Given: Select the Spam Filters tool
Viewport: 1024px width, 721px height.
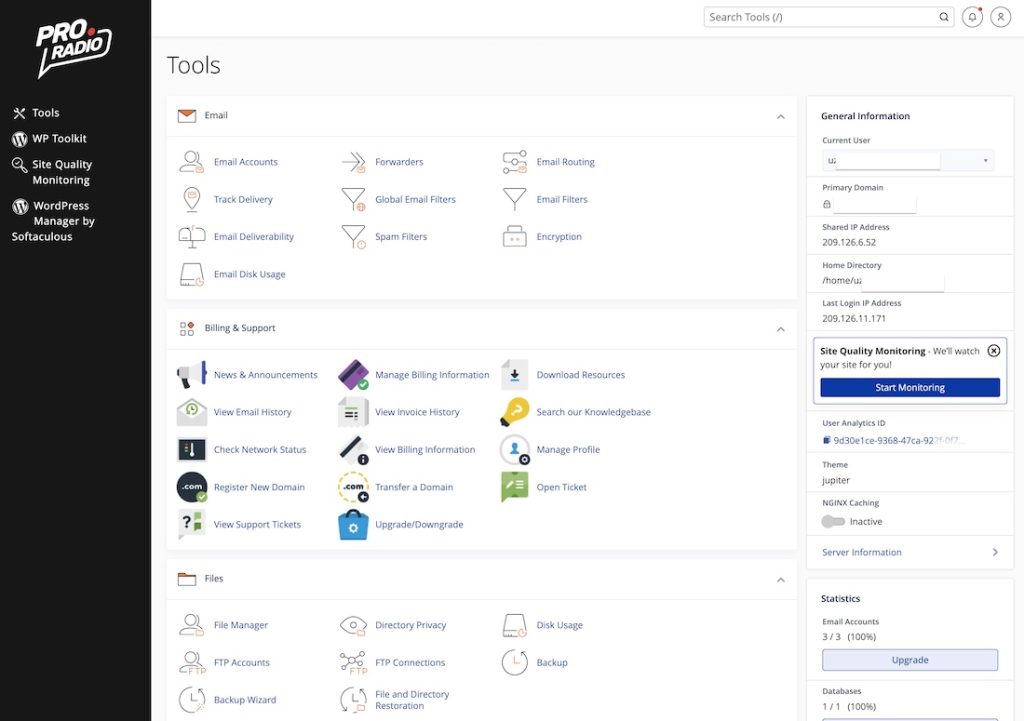Looking at the screenshot, I should (401, 236).
